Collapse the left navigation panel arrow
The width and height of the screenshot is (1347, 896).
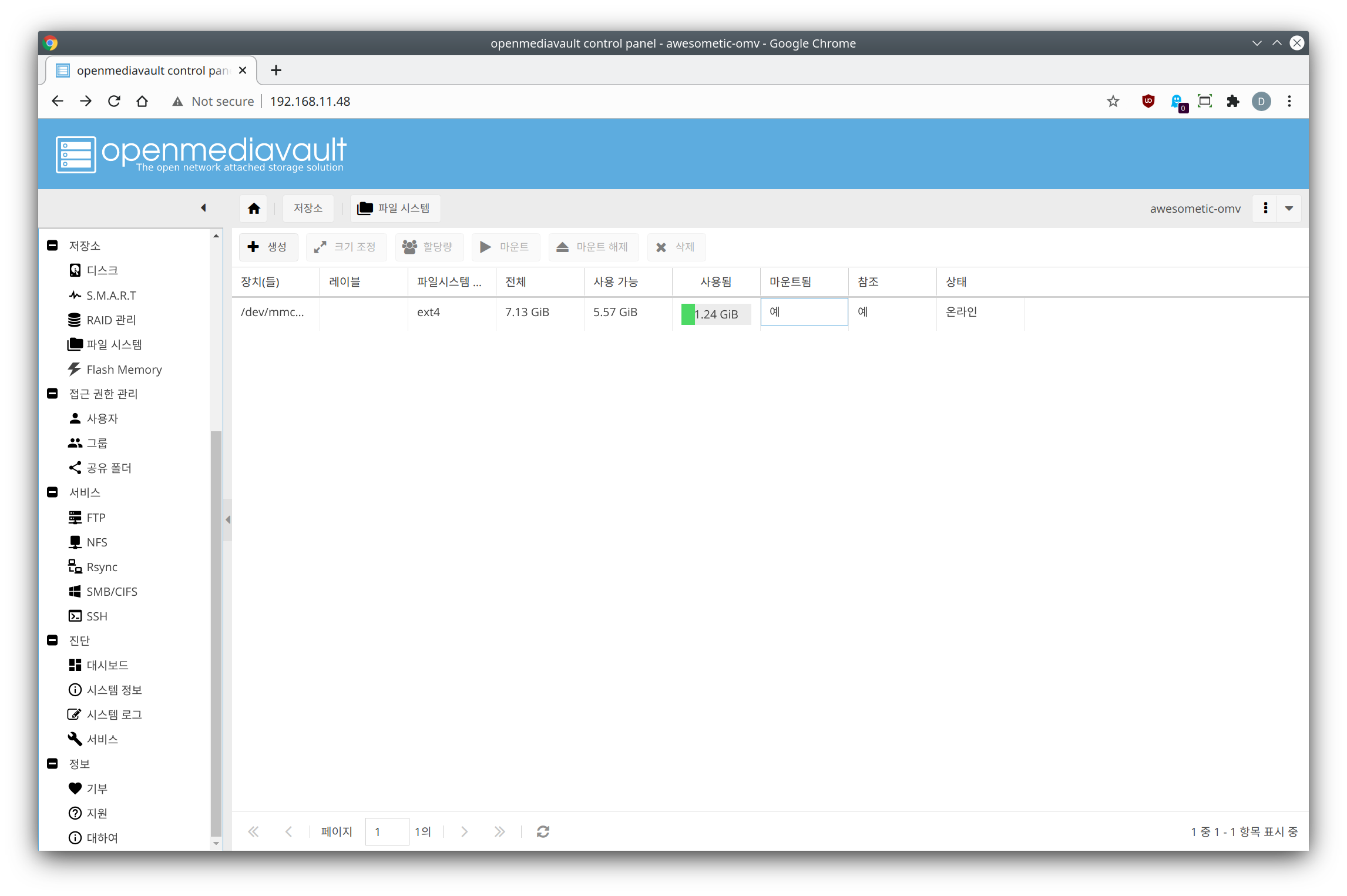click(203, 208)
